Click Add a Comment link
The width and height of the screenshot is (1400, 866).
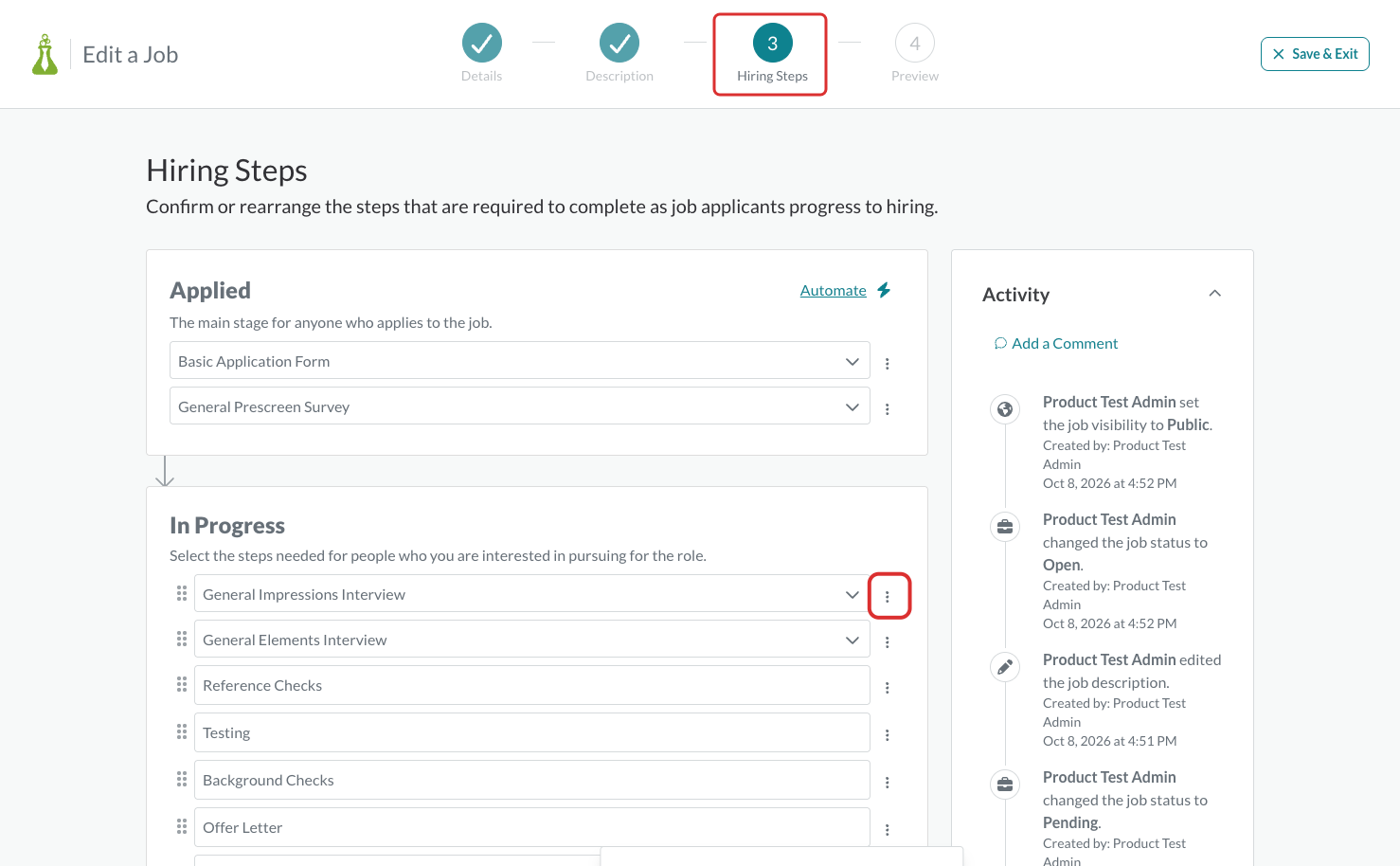(x=1056, y=343)
